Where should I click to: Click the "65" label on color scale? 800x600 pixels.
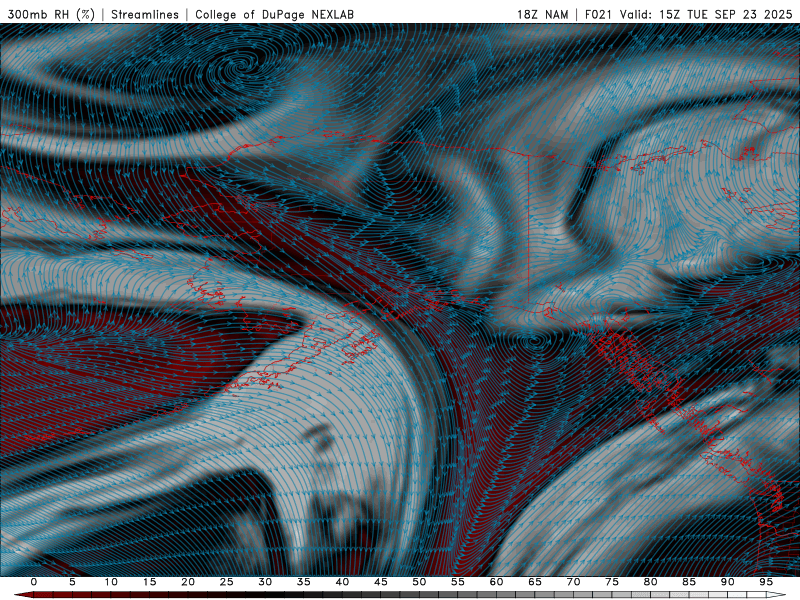[535, 582]
